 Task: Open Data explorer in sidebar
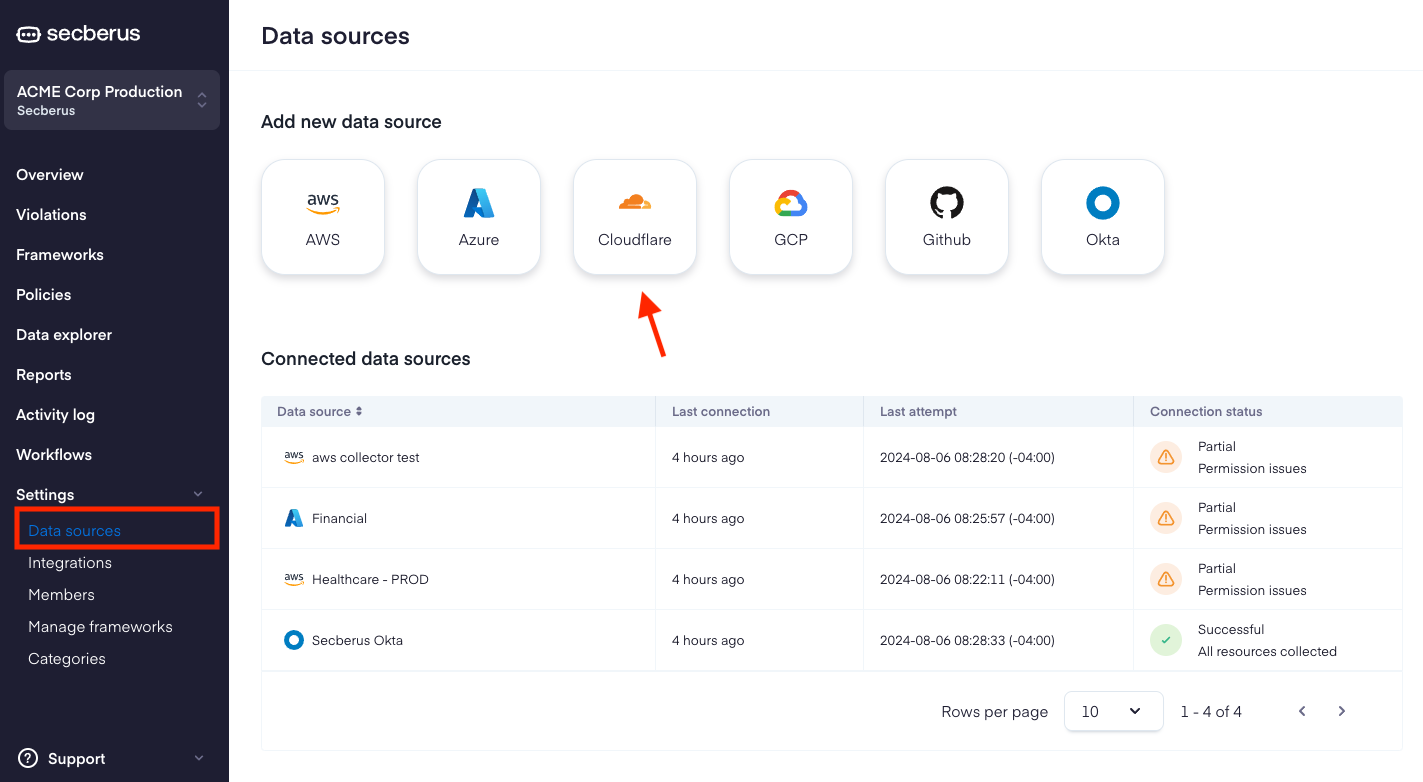(x=64, y=334)
